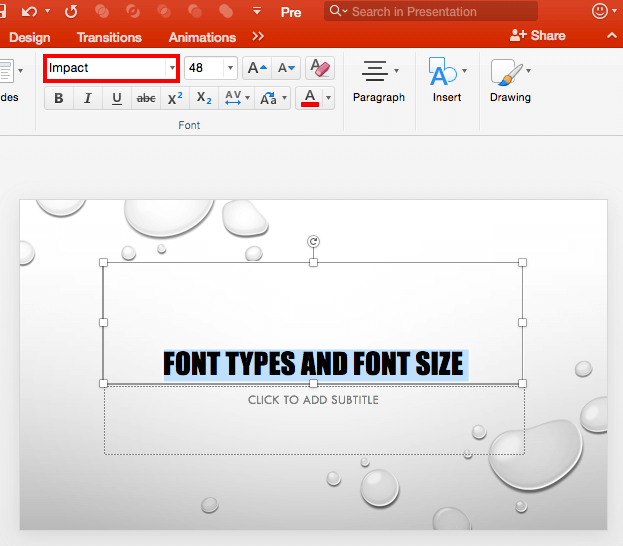Apply superscript formatting
The image size is (623, 546).
pyautogui.click(x=174, y=98)
